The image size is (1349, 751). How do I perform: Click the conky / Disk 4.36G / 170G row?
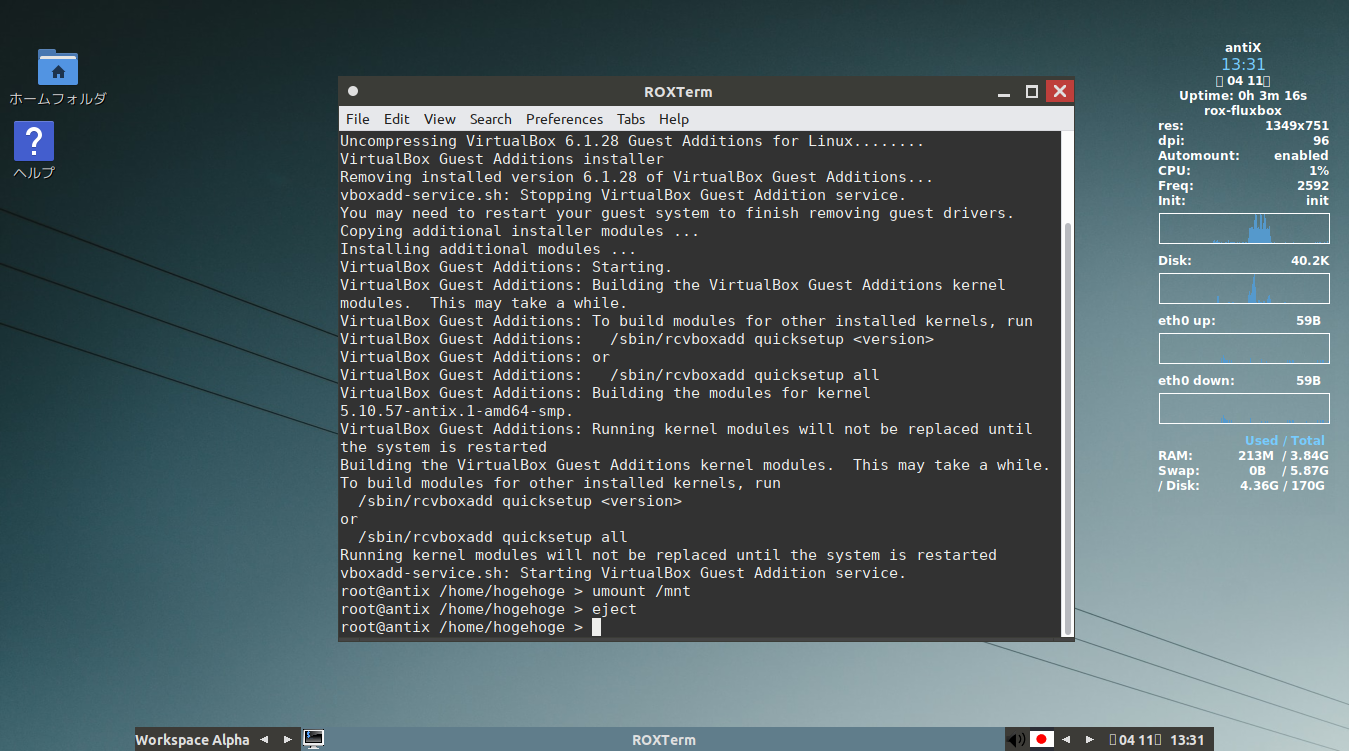(x=1241, y=486)
